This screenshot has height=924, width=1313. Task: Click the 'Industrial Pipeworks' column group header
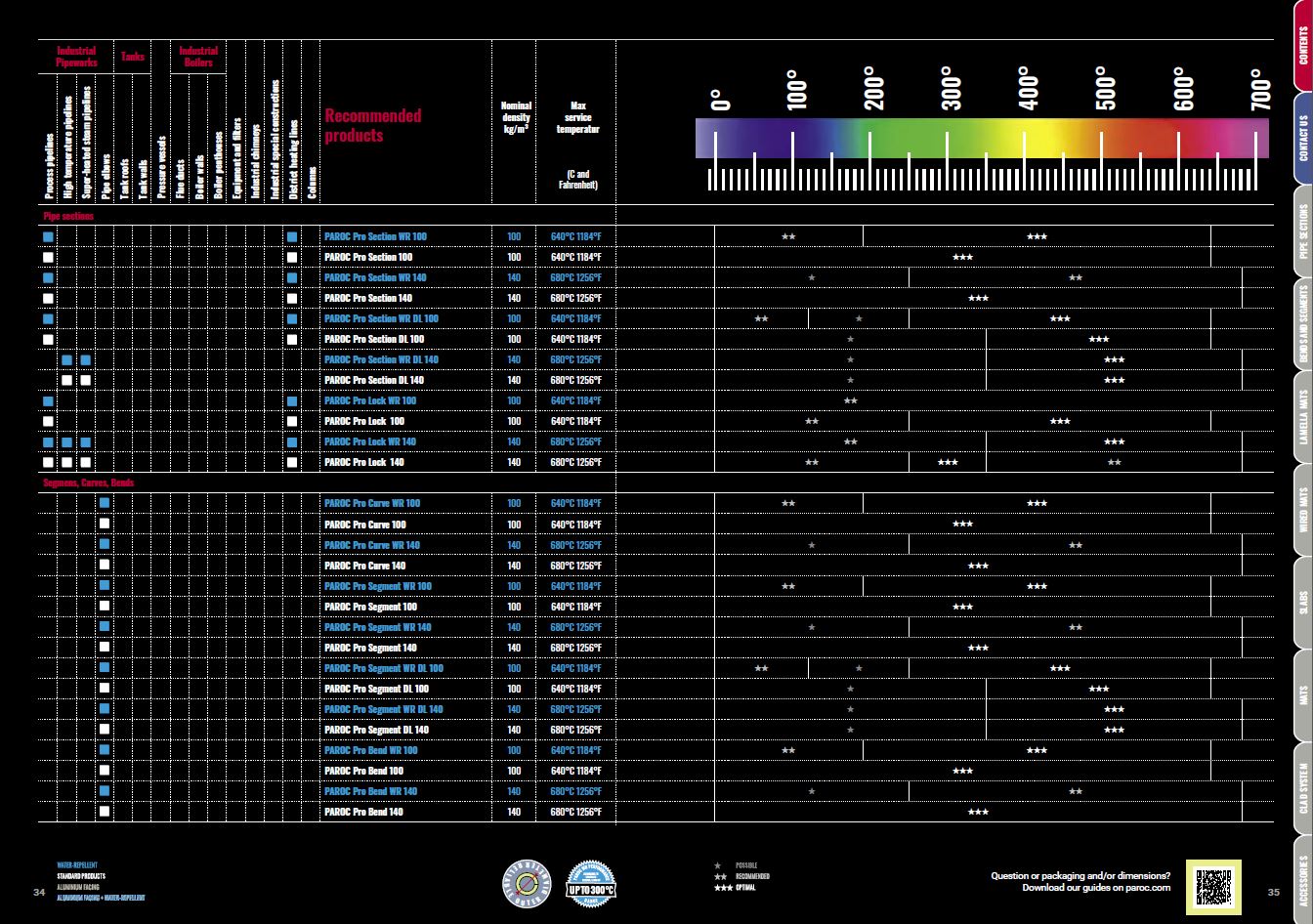[x=76, y=57]
